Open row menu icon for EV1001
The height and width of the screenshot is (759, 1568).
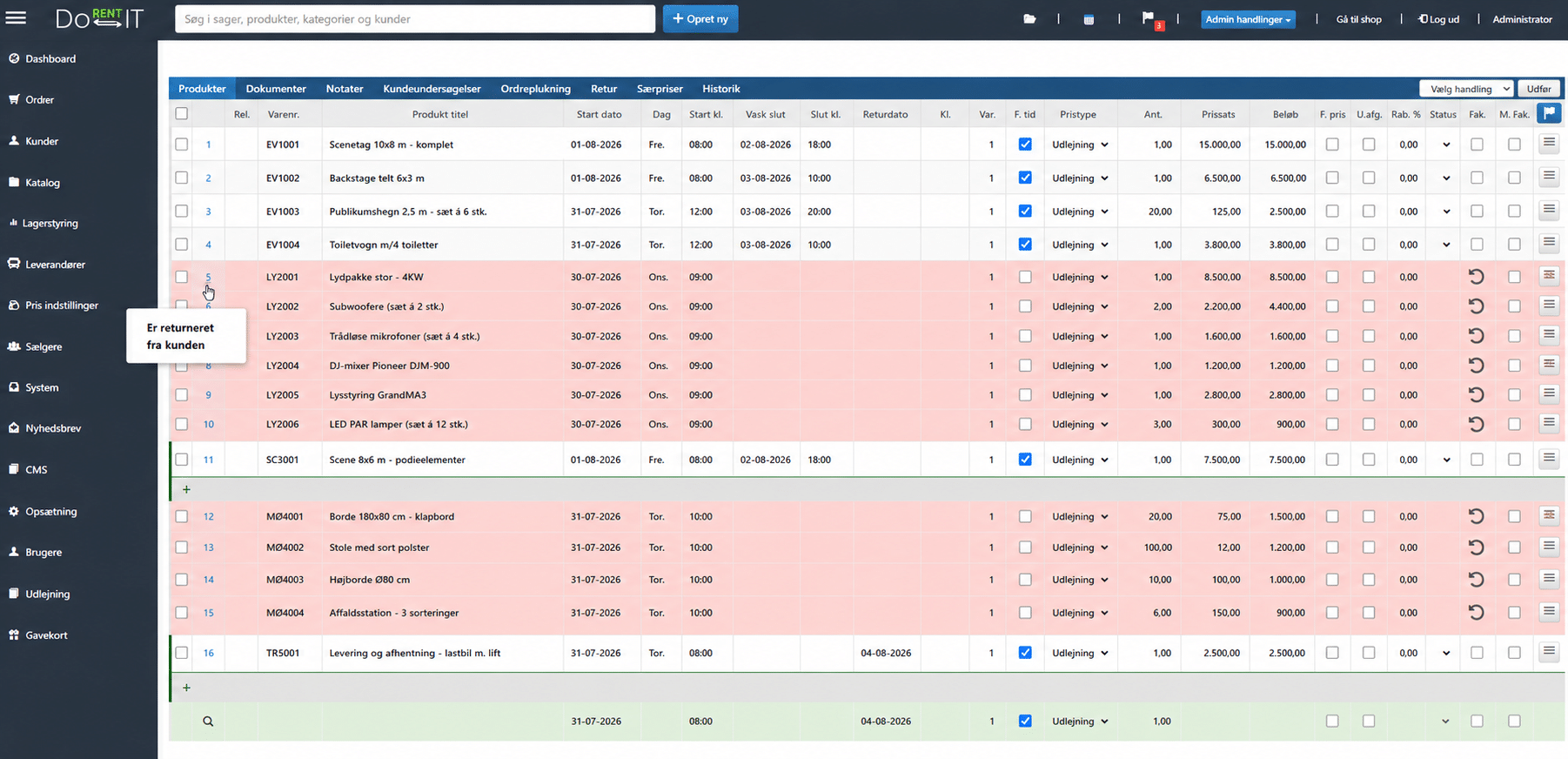pyautogui.click(x=1549, y=143)
